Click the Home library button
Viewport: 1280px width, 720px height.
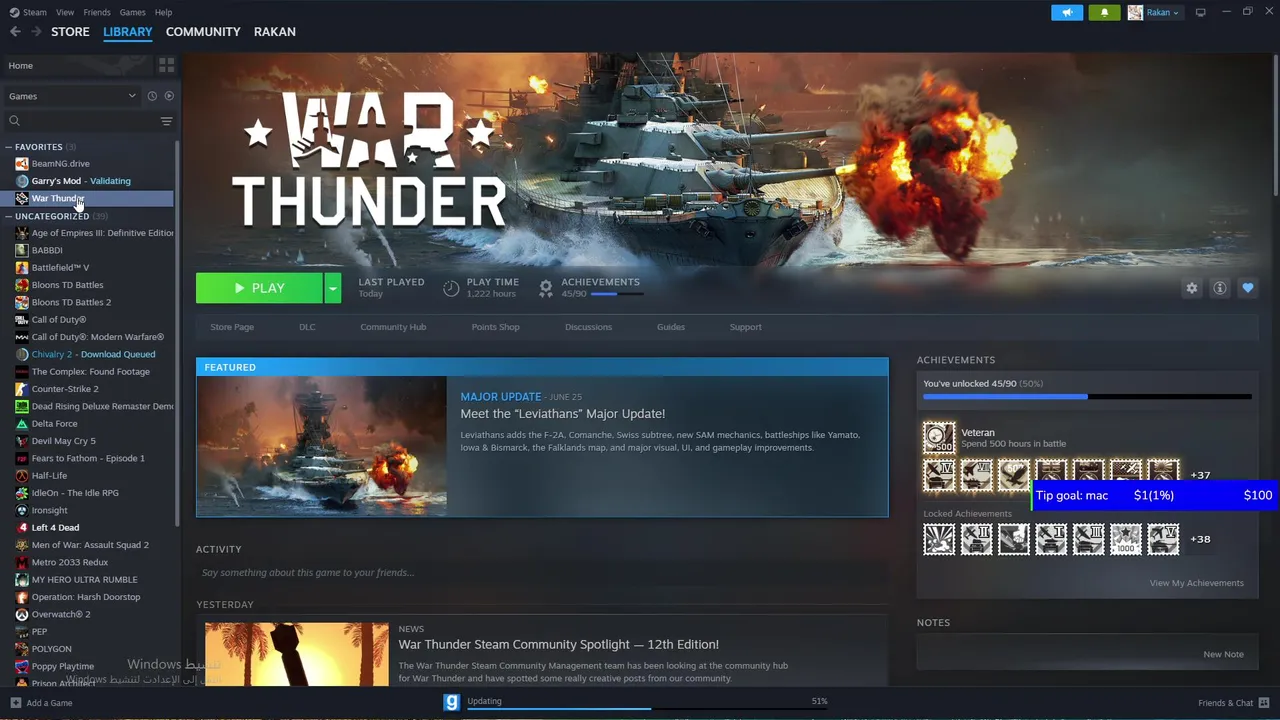pos(78,65)
